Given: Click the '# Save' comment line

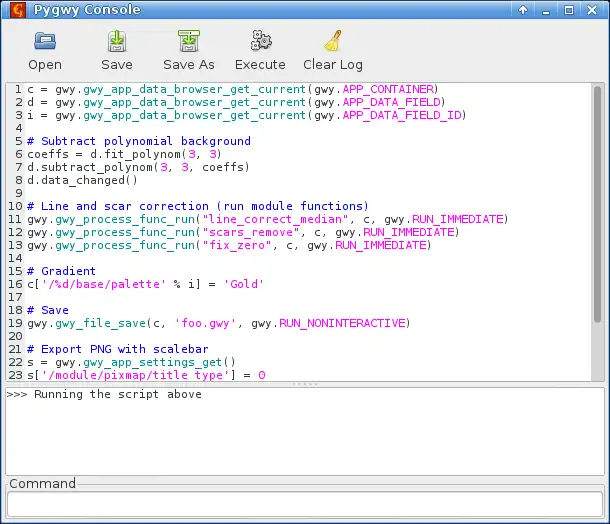Looking at the screenshot, I should [48, 310].
